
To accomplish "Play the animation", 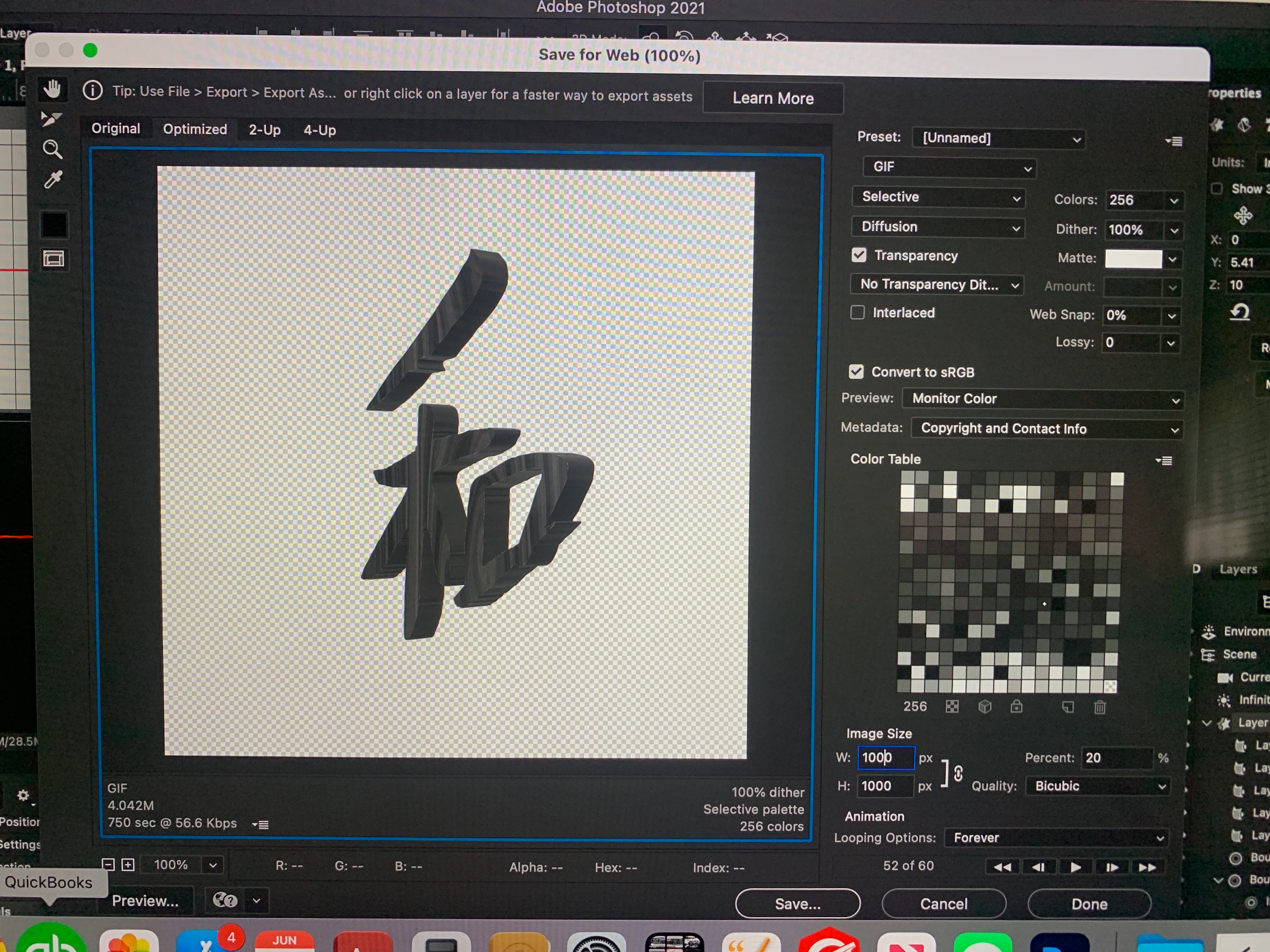I will (x=1075, y=867).
